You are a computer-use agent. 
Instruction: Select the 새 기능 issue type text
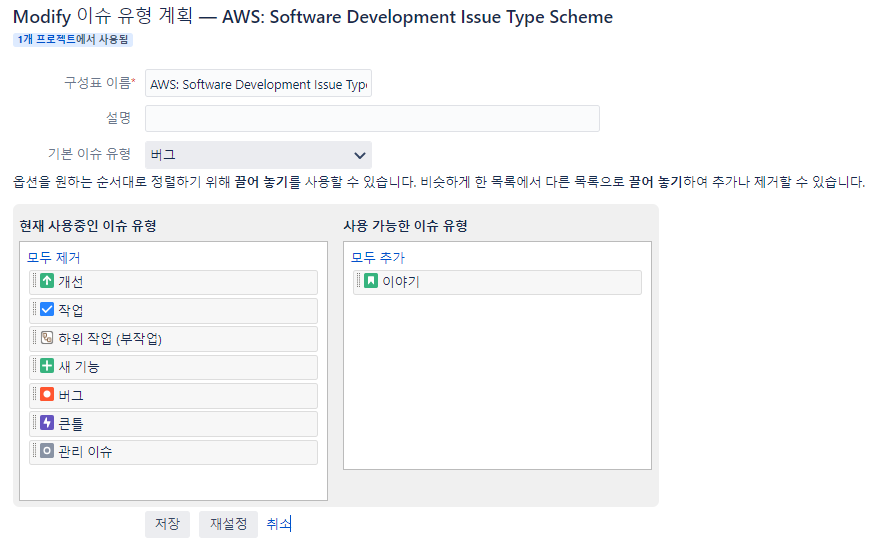click(79, 367)
